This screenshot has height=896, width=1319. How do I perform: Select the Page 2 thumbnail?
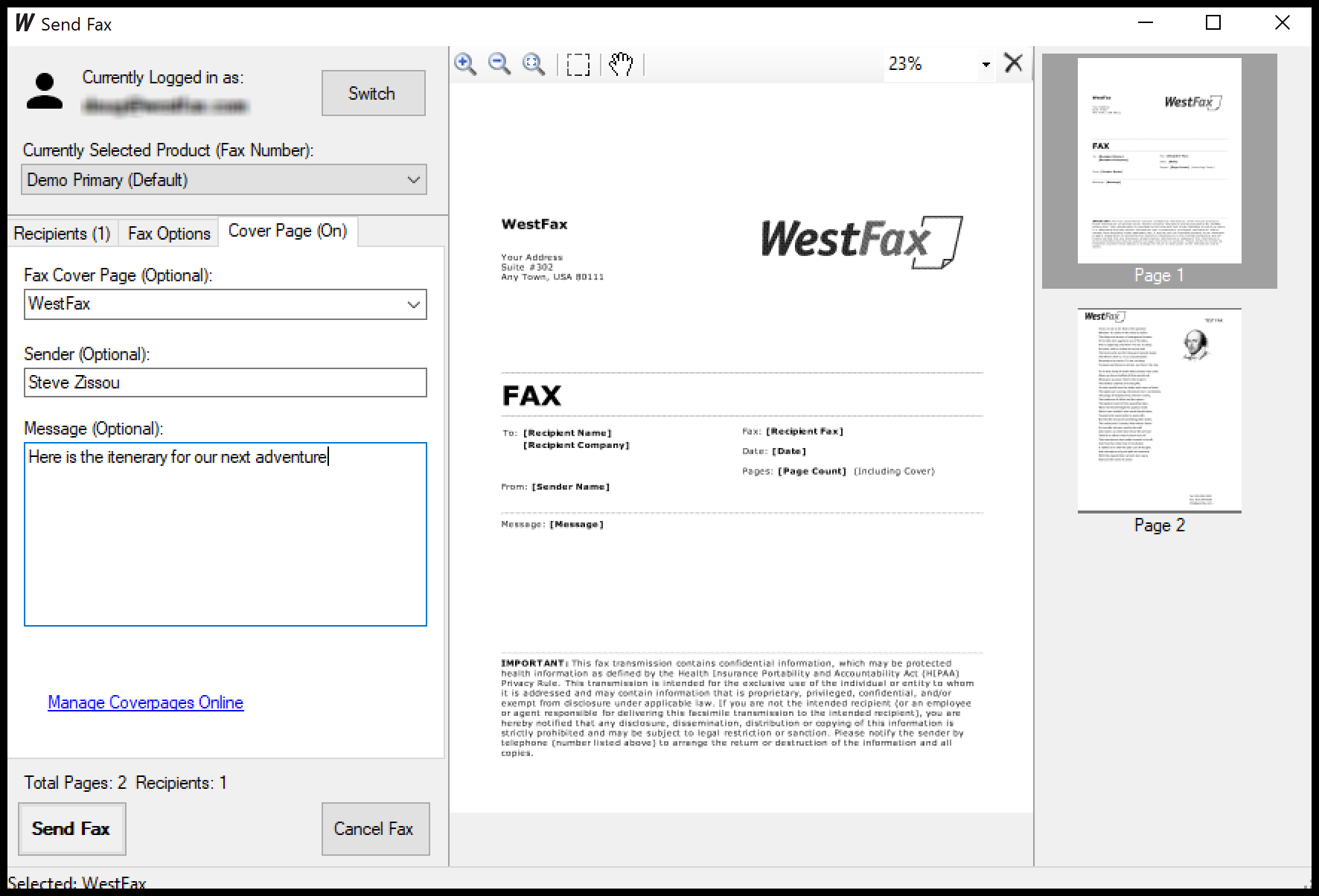(x=1159, y=421)
